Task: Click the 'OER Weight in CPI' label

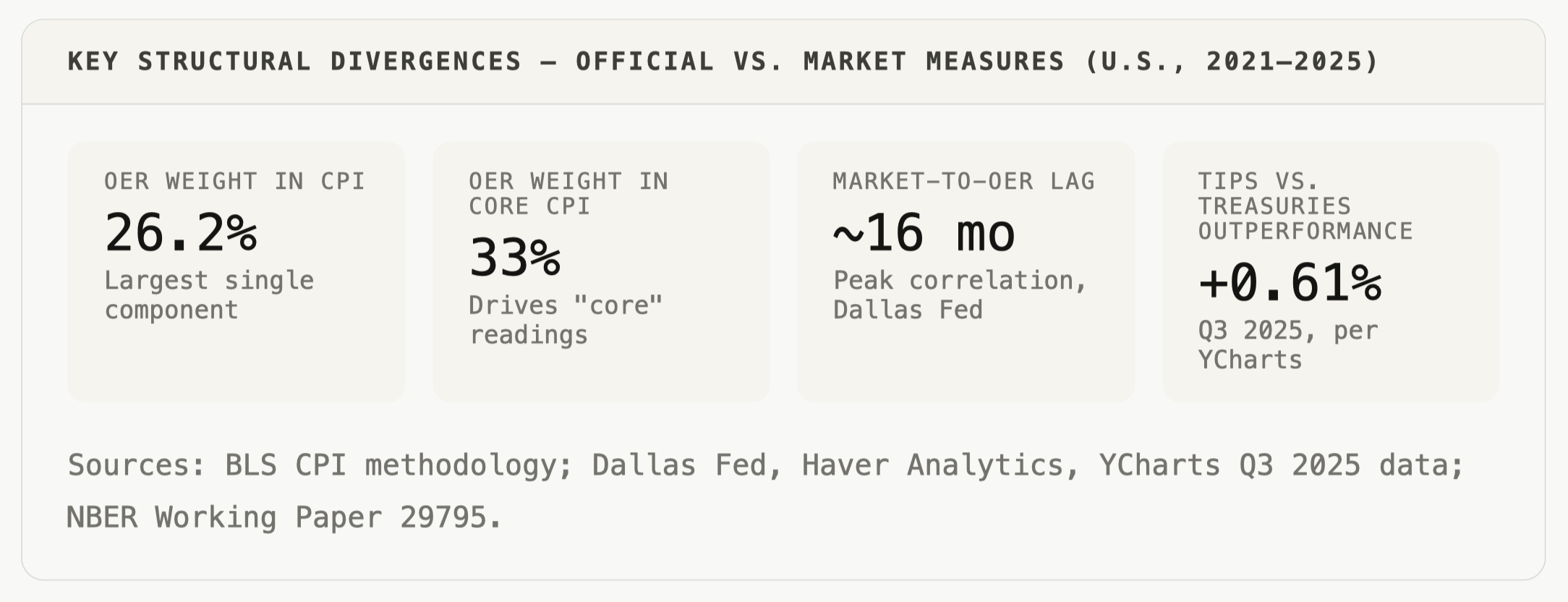Action: (234, 181)
